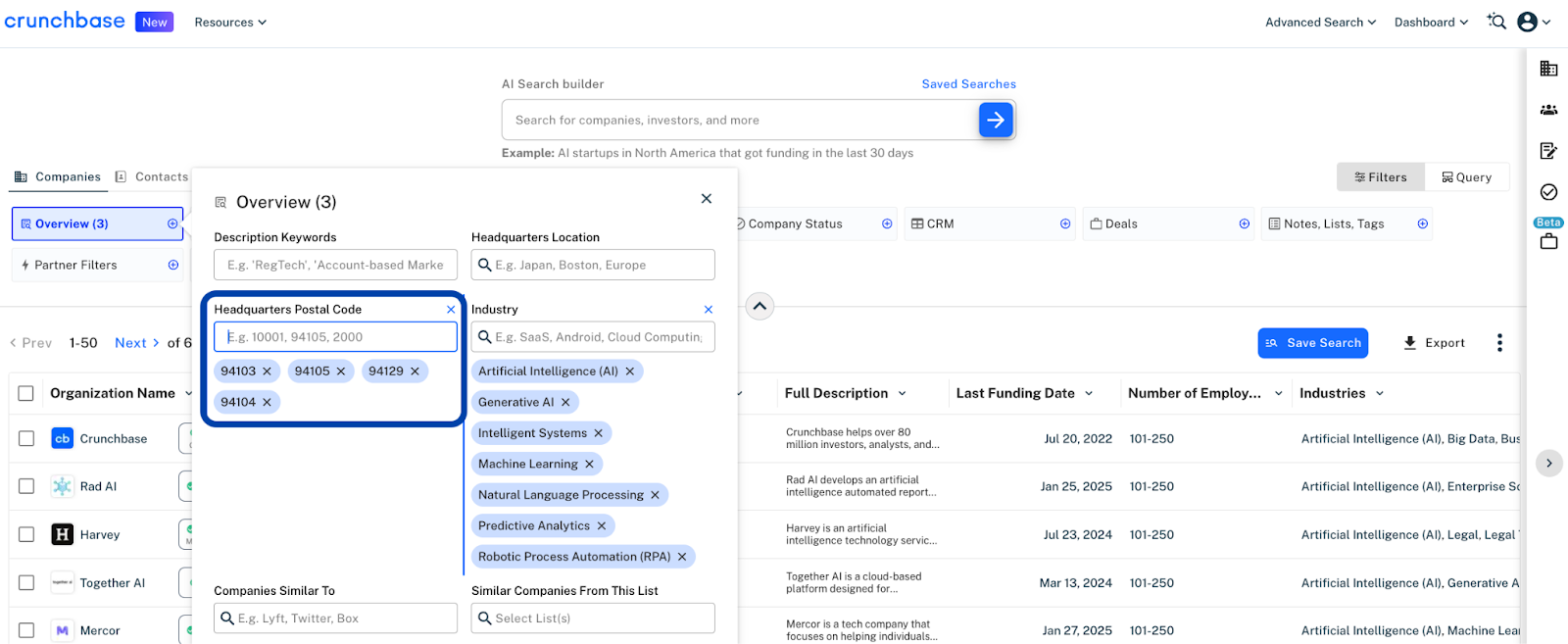Remove the Machine Learning industry chip
Screen dimensions: 1568x644
point(589,464)
